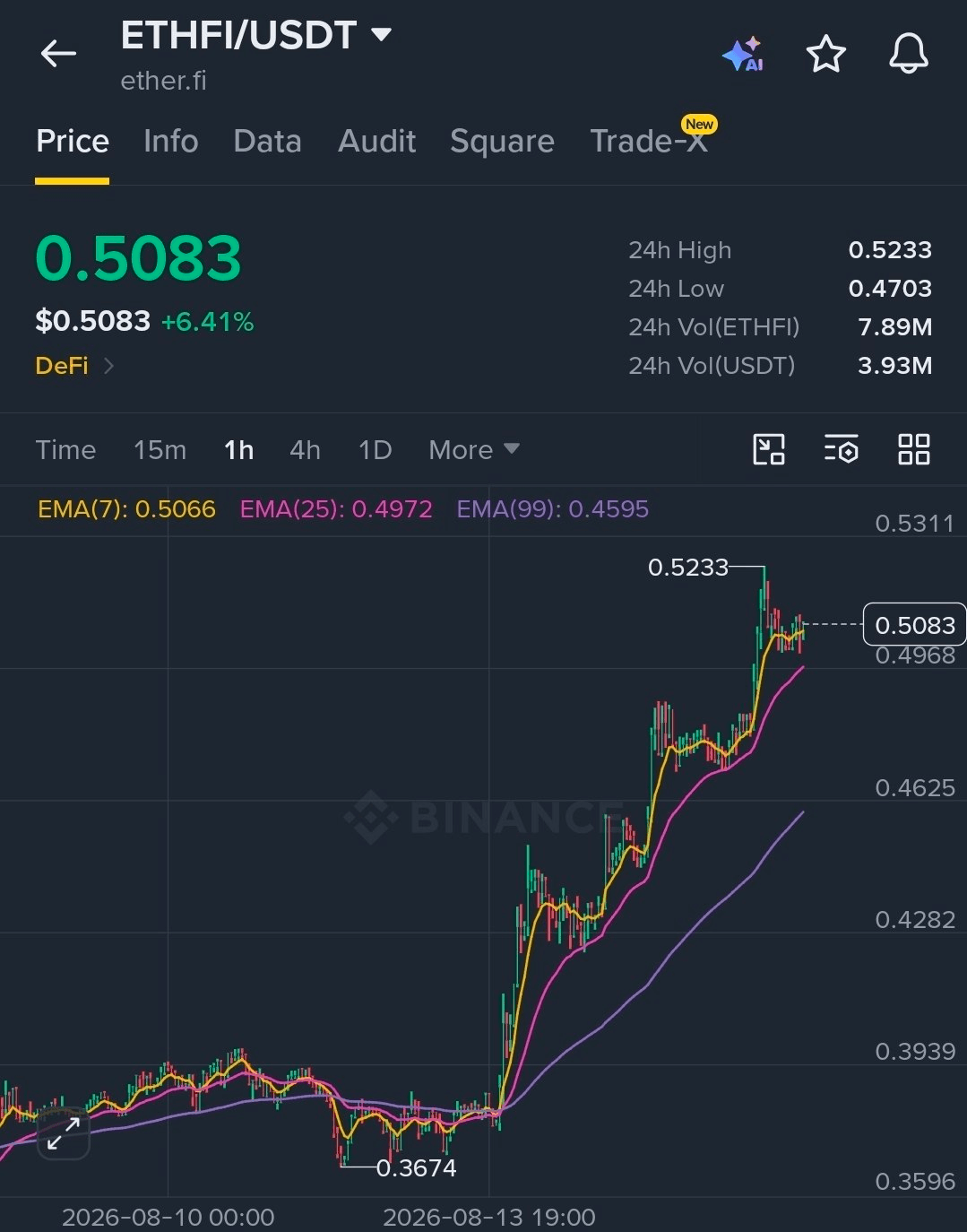Select the 4h interval
The image size is (967, 1232).
[305, 449]
